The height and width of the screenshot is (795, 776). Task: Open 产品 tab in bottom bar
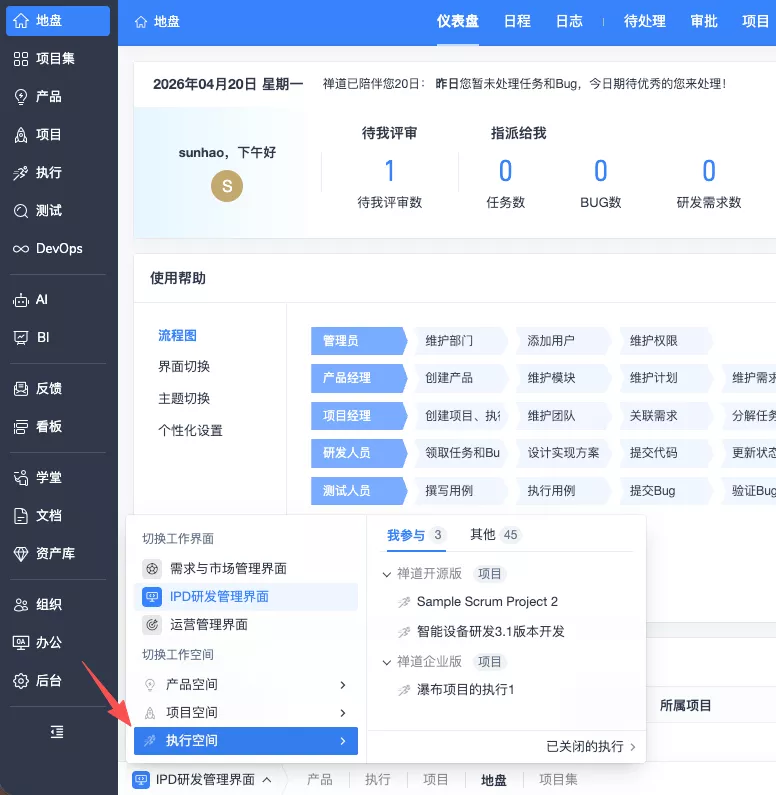click(x=320, y=780)
